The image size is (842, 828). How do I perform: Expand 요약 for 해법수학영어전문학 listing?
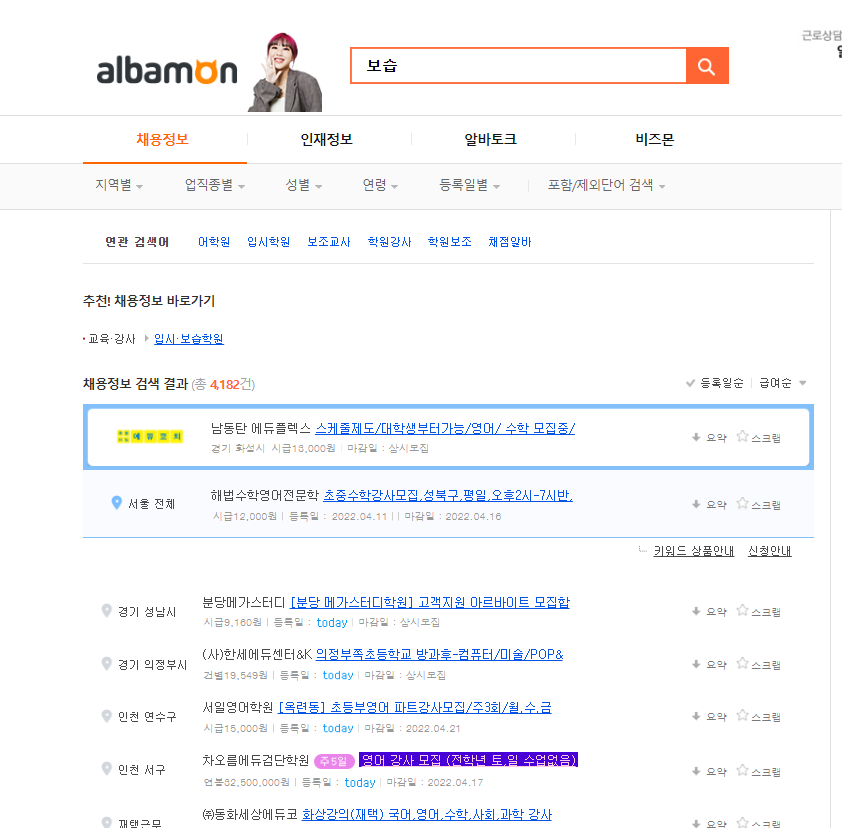pos(709,505)
